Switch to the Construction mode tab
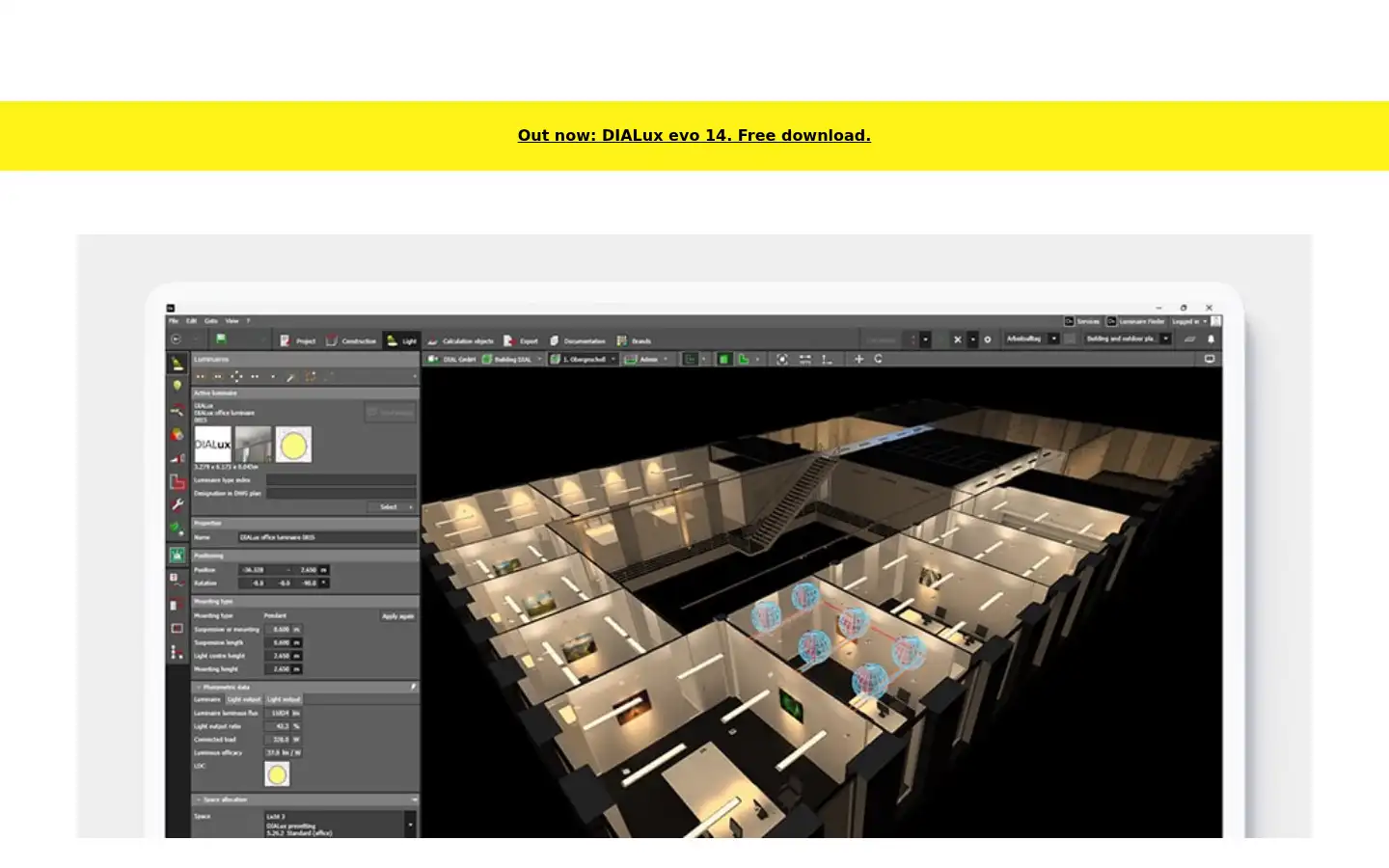This screenshot has width=1389, height=868. 351,340
